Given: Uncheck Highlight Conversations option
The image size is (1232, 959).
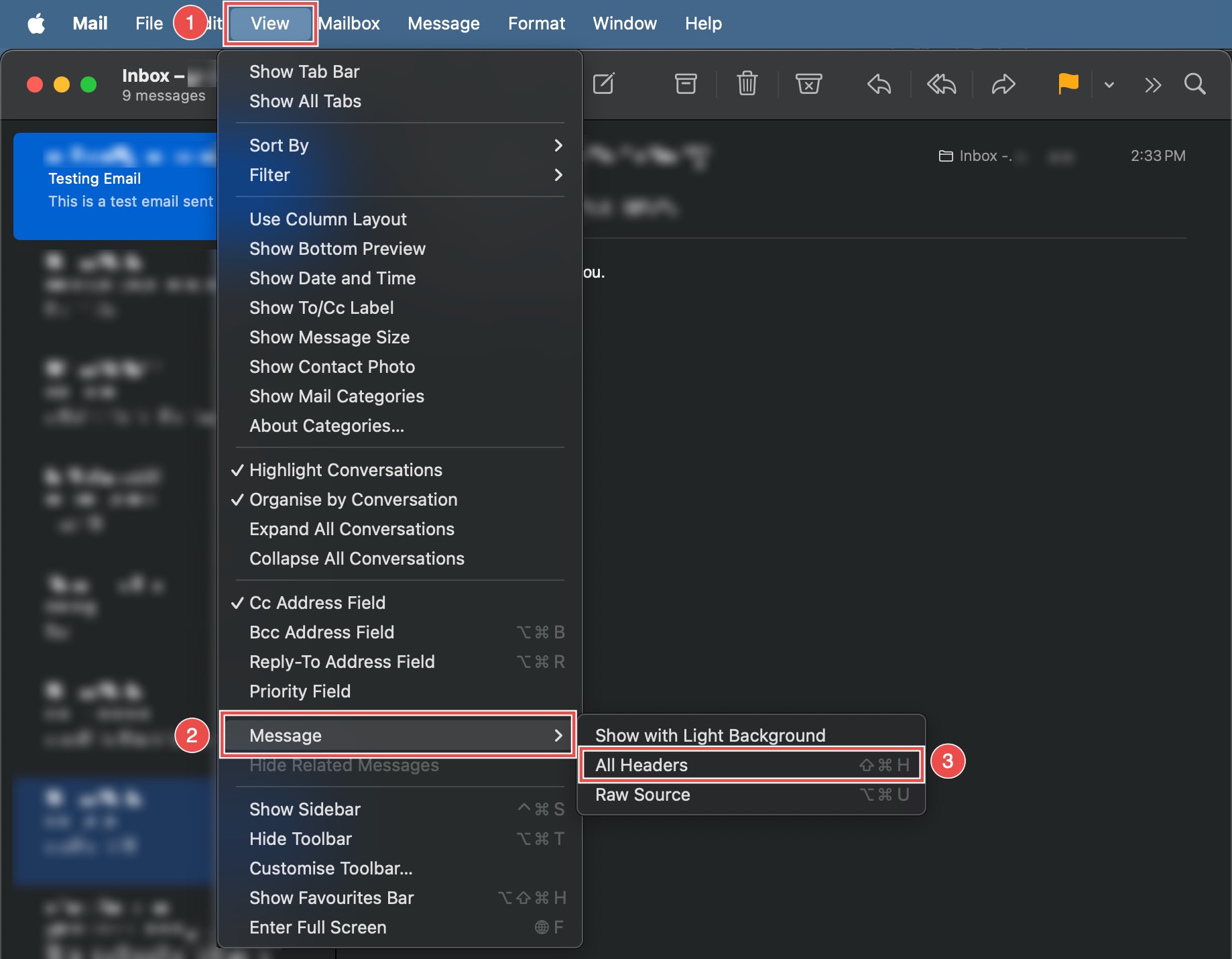Looking at the screenshot, I should [345, 470].
